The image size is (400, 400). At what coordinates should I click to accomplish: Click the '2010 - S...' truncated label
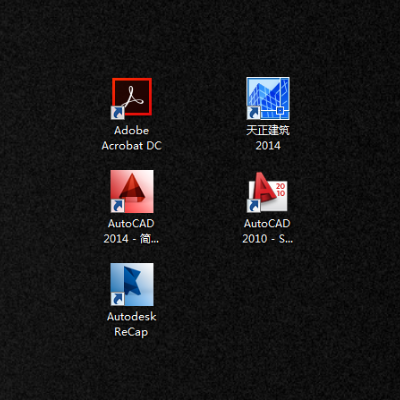(268, 239)
